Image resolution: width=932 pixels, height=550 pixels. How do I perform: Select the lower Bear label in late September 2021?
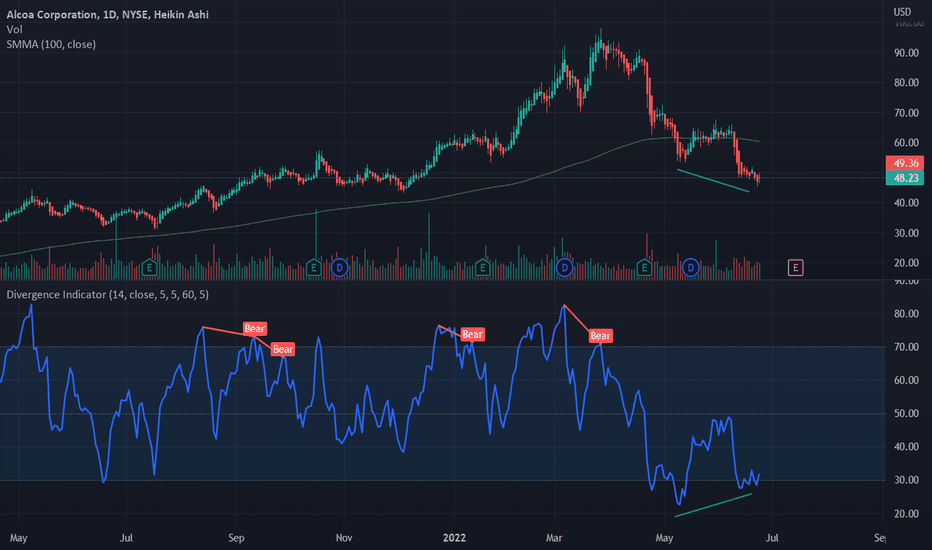pyautogui.click(x=282, y=349)
